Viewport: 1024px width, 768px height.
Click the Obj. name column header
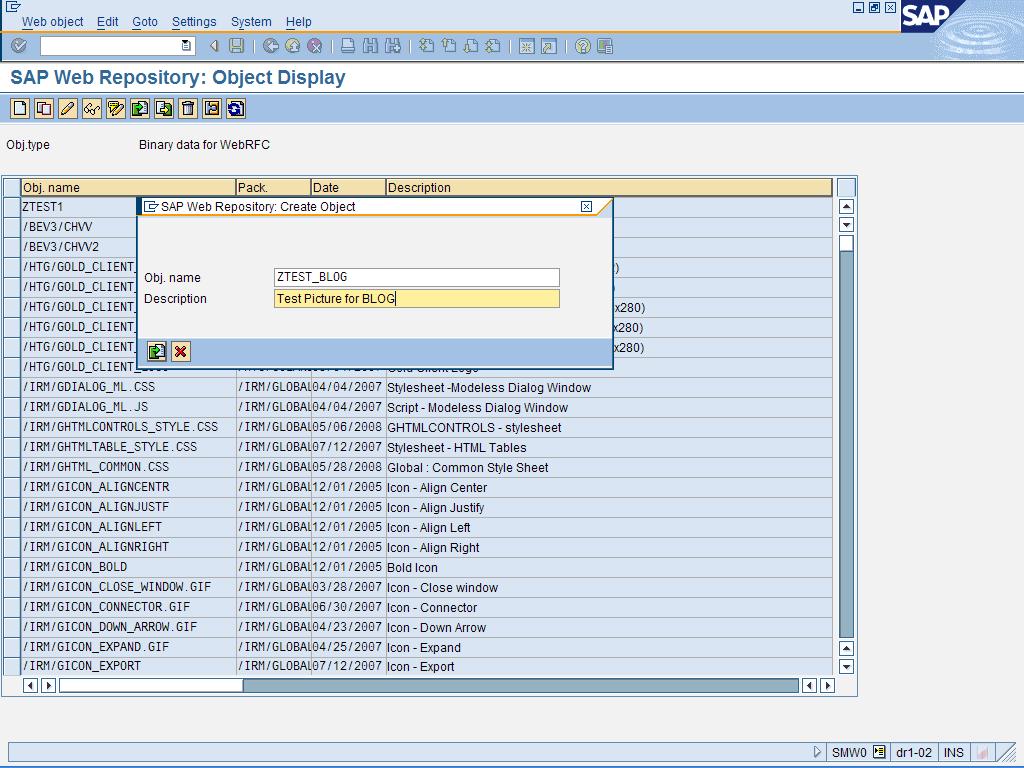tap(128, 187)
